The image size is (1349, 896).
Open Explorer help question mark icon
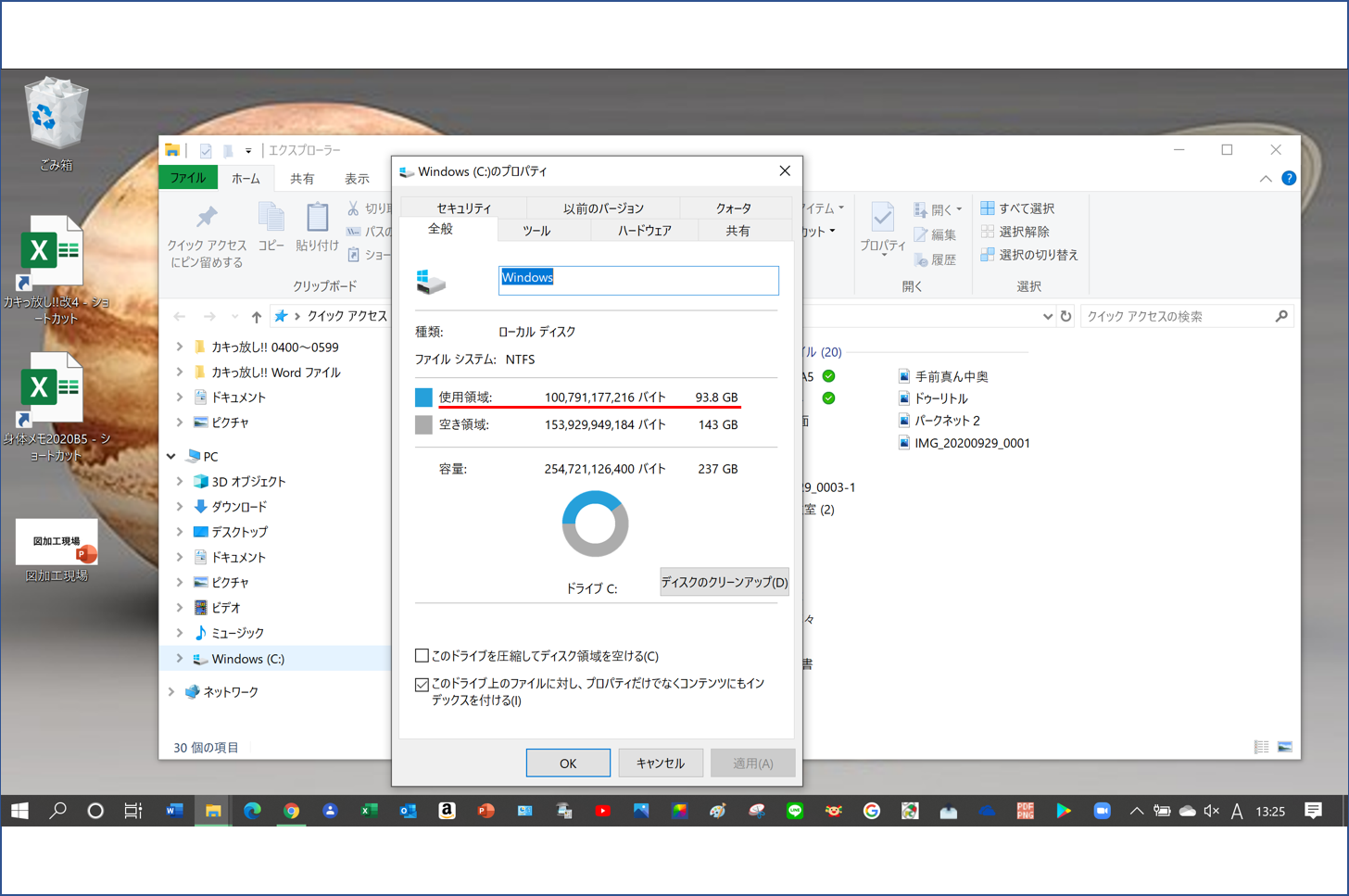[1289, 178]
